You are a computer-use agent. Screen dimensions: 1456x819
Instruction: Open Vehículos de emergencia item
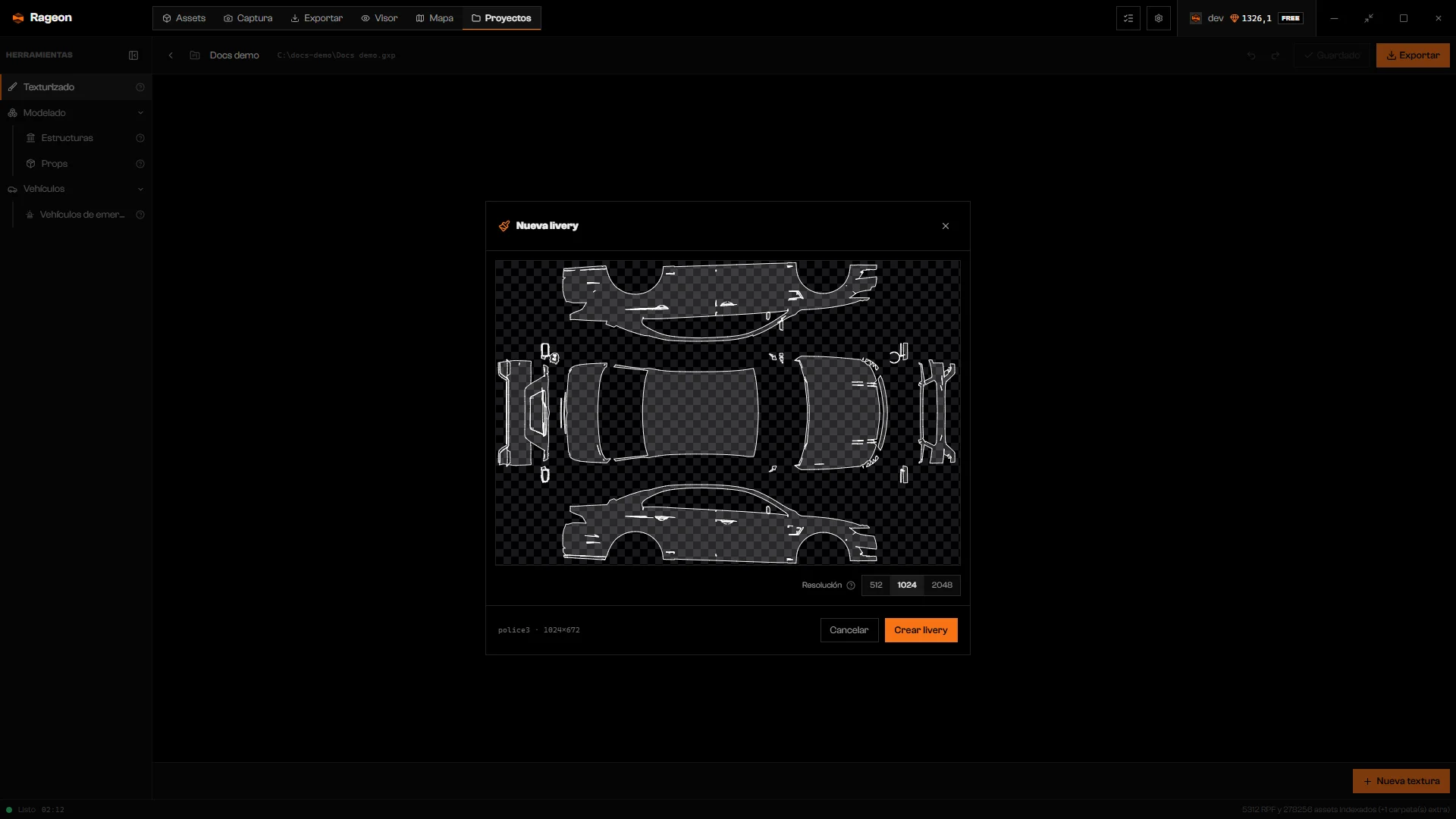[x=83, y=215]
